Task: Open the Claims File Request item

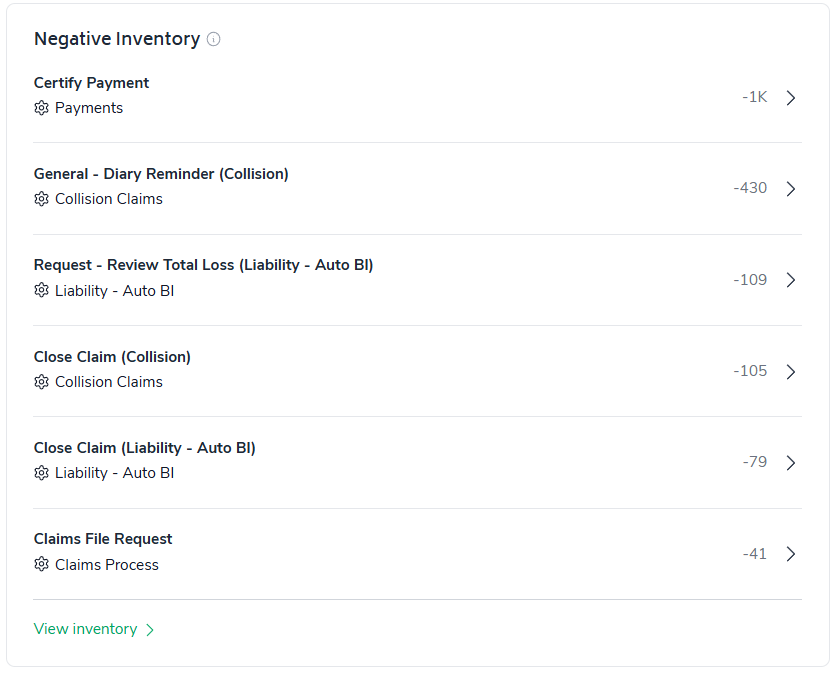Action: click(103, 539)
